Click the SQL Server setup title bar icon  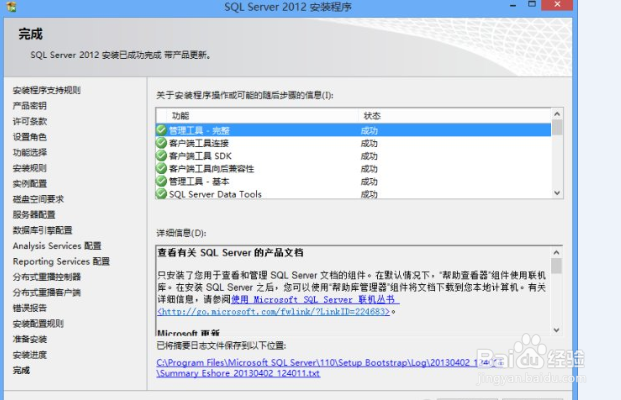pos(11,6)
